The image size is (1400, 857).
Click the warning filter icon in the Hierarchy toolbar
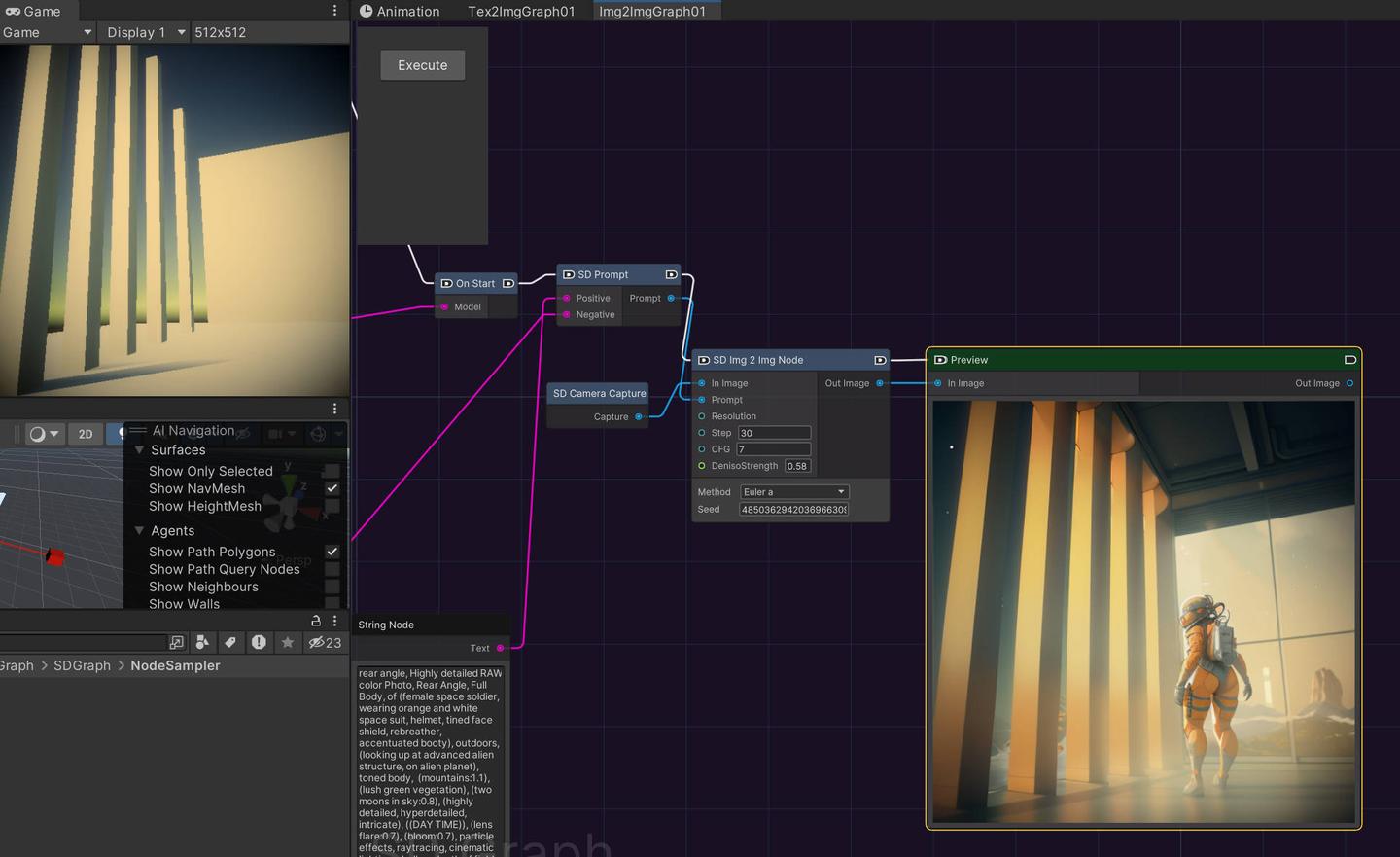coord(259,642)
